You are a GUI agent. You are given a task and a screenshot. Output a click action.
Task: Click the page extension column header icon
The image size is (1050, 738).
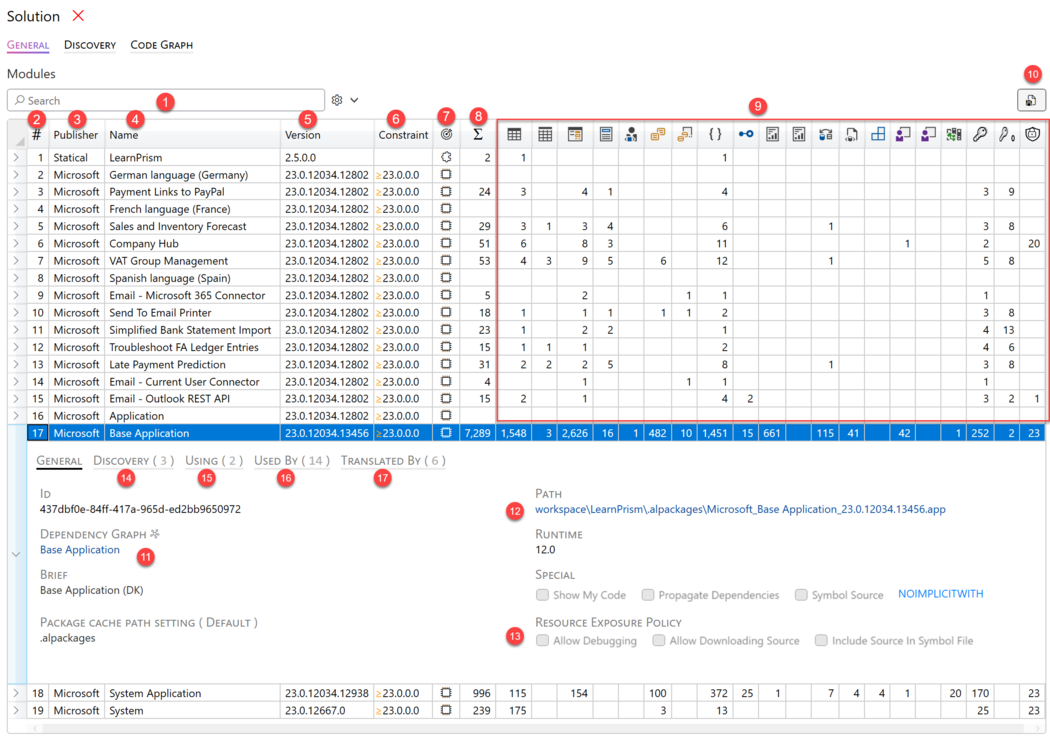tap(605, 135)
